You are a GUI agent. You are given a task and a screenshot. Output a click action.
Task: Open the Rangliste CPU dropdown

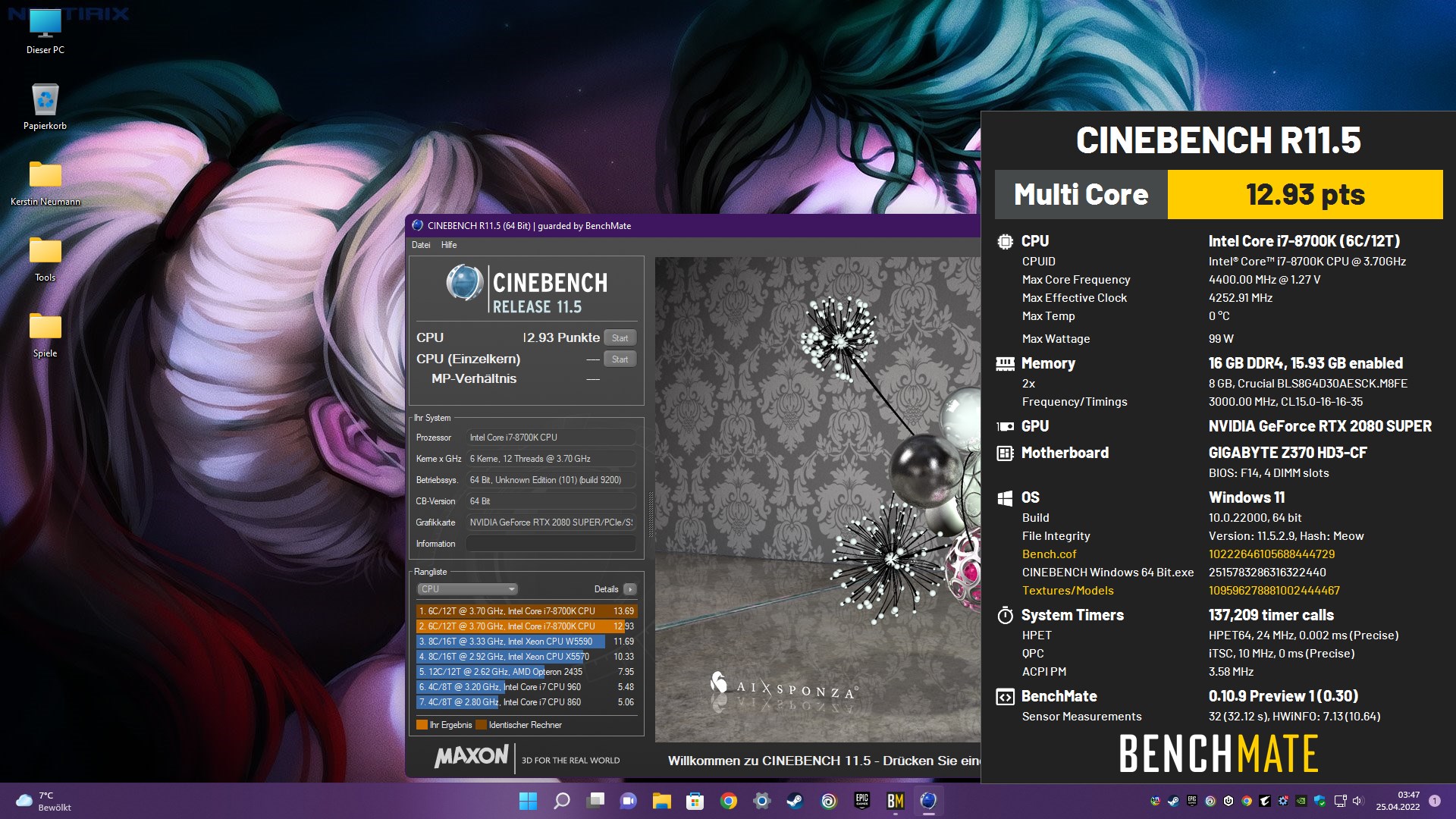467,589
